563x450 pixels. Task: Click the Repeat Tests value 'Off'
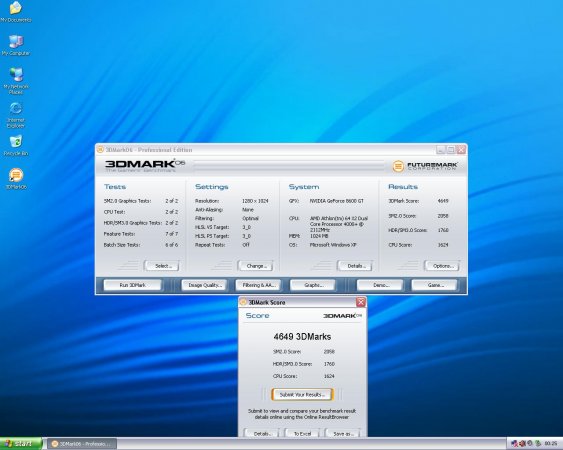pyautogui.click(x=246, y=245)
